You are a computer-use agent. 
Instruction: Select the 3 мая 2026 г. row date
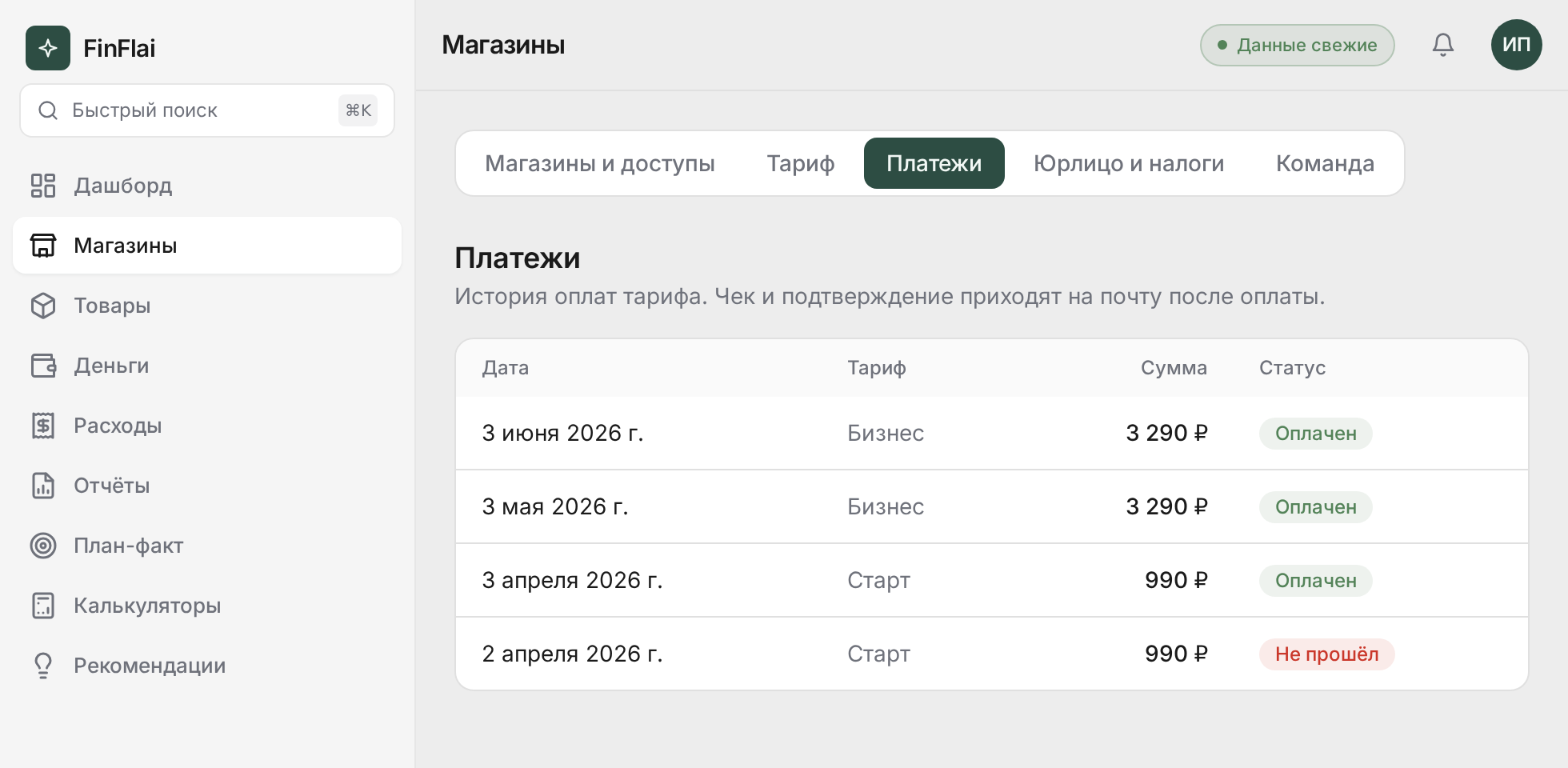pos(555,506)
